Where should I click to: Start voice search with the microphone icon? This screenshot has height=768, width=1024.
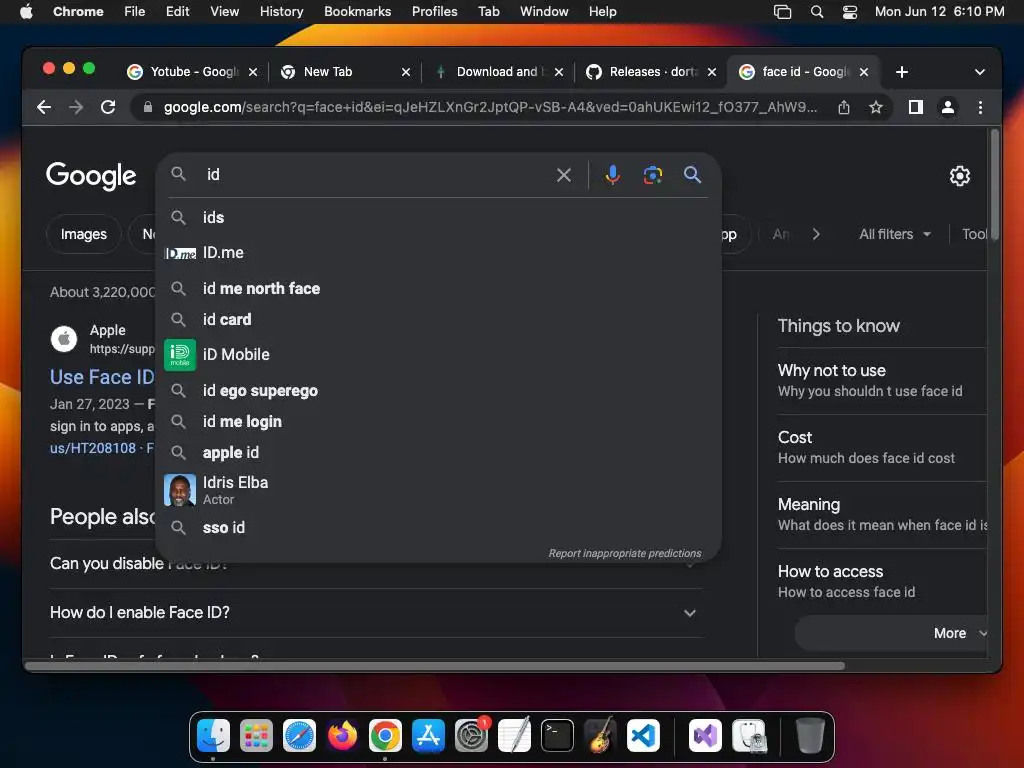coord(613,175)
